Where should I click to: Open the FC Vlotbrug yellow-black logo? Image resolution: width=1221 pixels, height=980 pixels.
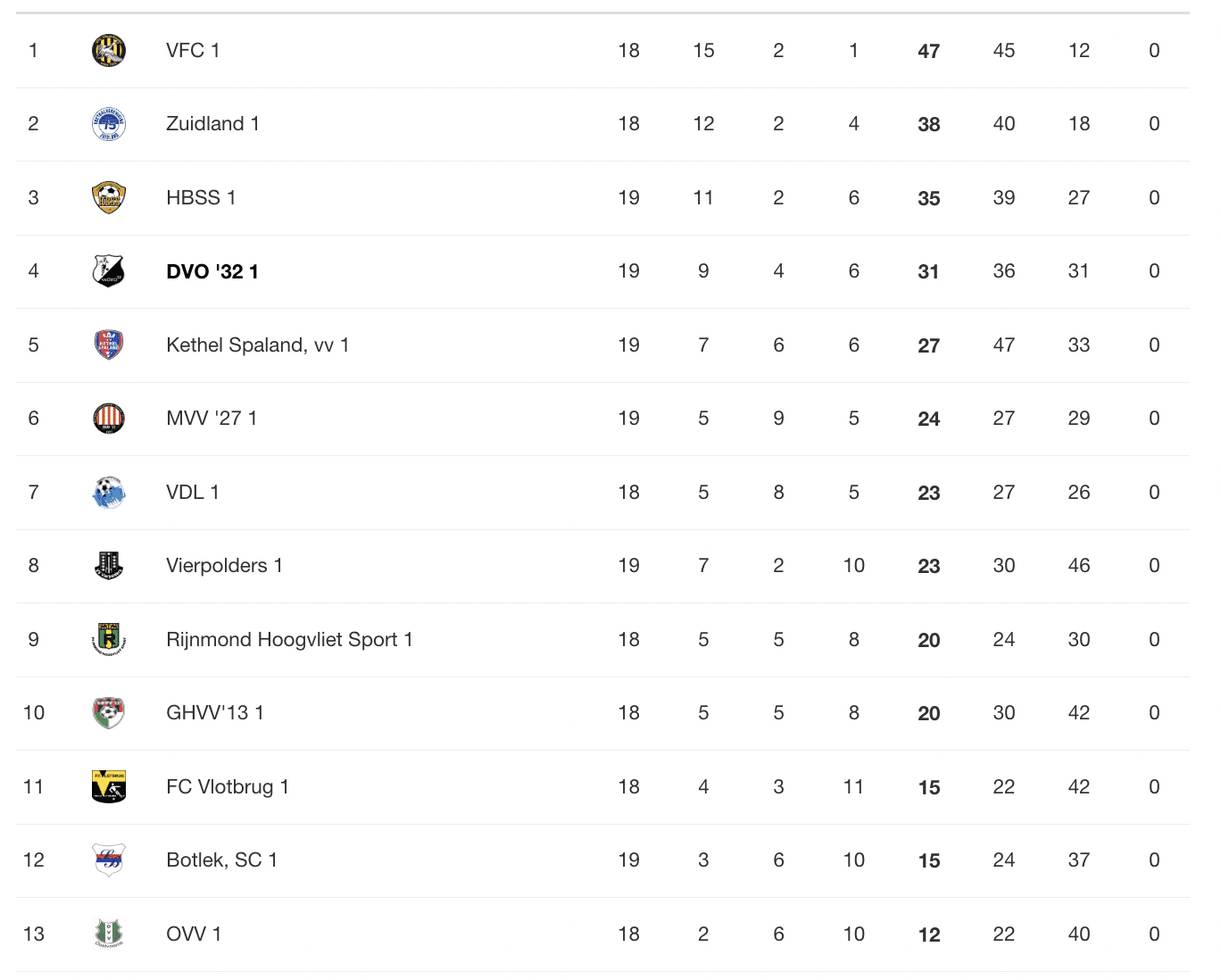(x=109, y=786)
